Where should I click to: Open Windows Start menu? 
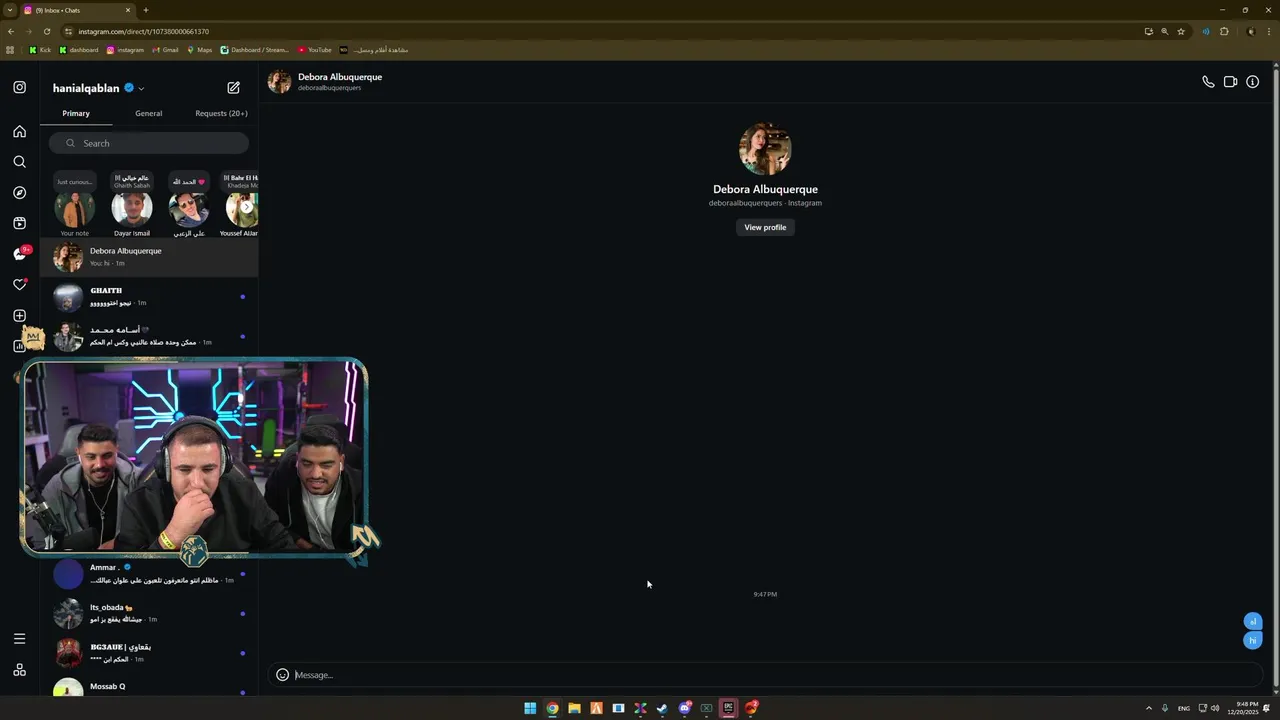[530, 708]
